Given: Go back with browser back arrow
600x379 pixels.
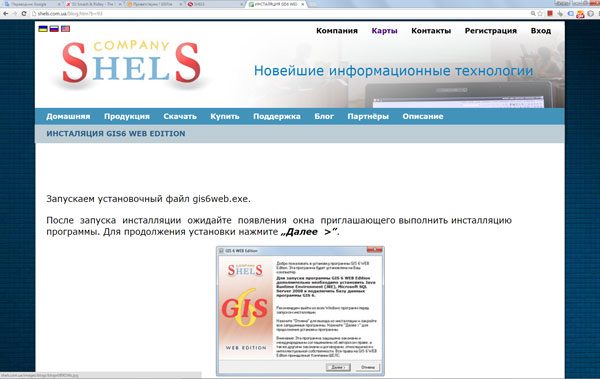Looking at the screenshot, I should (6, 13).
